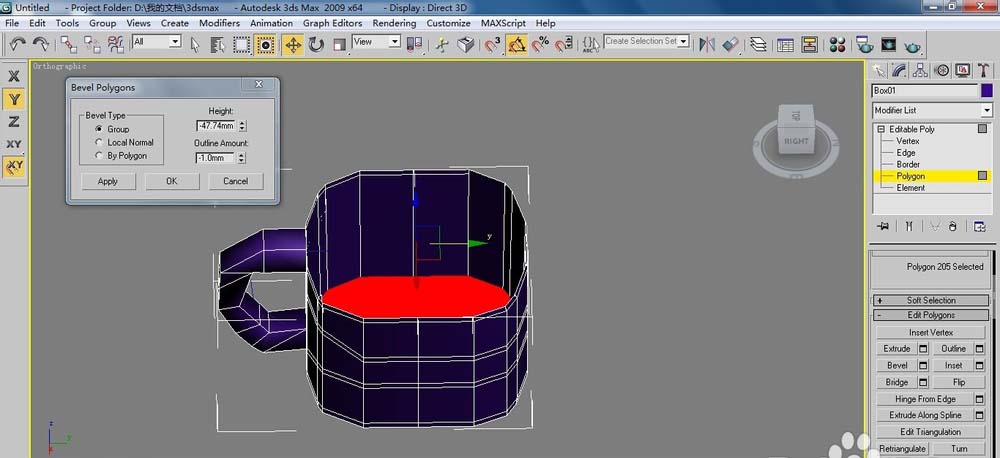The height and width of the screenshot is (458, 1000).
Task: Toggle Spinner Snap icon
Action: point(564,45)
